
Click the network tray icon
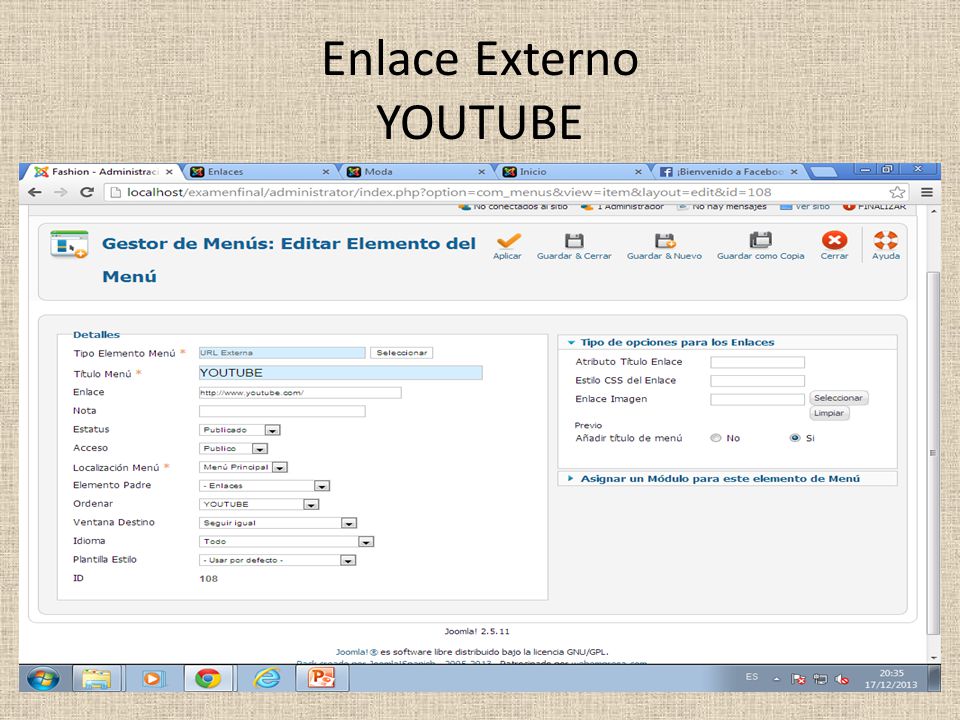[x=820, y=679]
